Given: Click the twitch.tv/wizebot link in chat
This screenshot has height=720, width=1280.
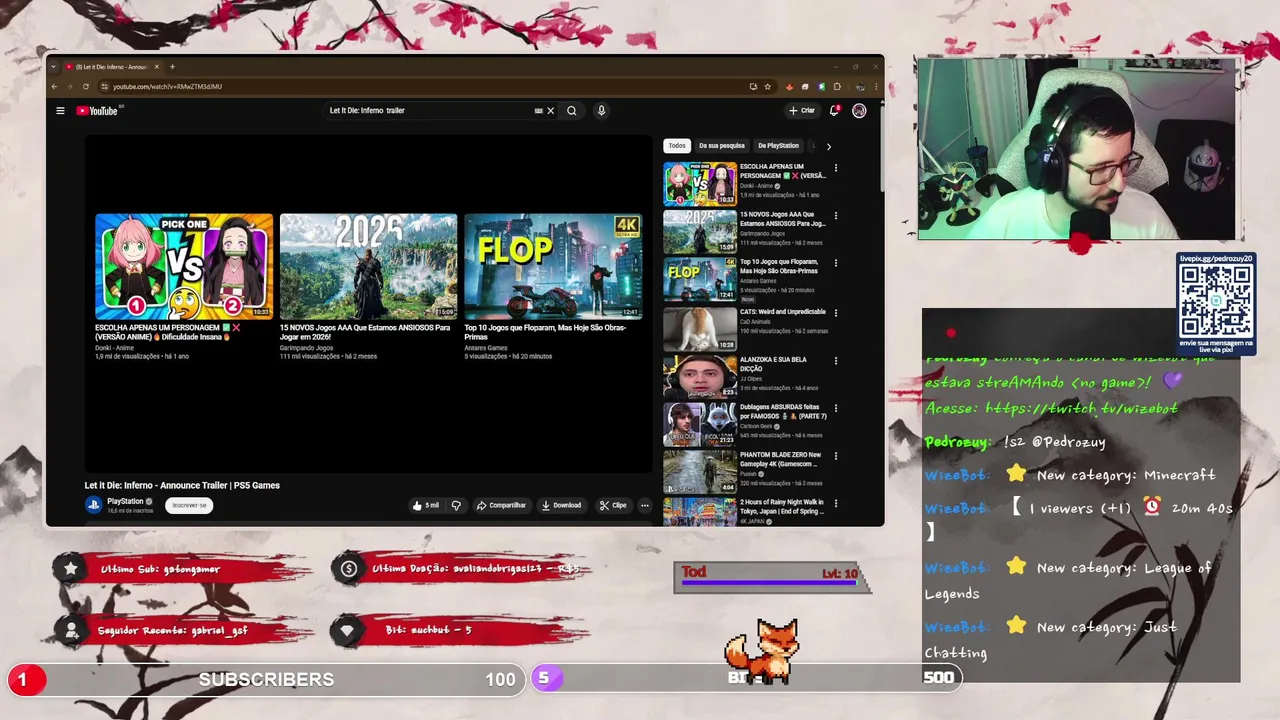Looking at the screenshot, I should tap(1082, 408).
